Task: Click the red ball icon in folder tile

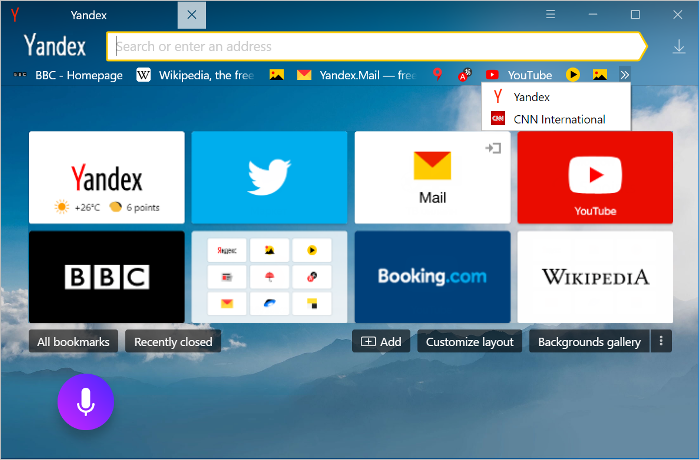Action: (312, 277)
